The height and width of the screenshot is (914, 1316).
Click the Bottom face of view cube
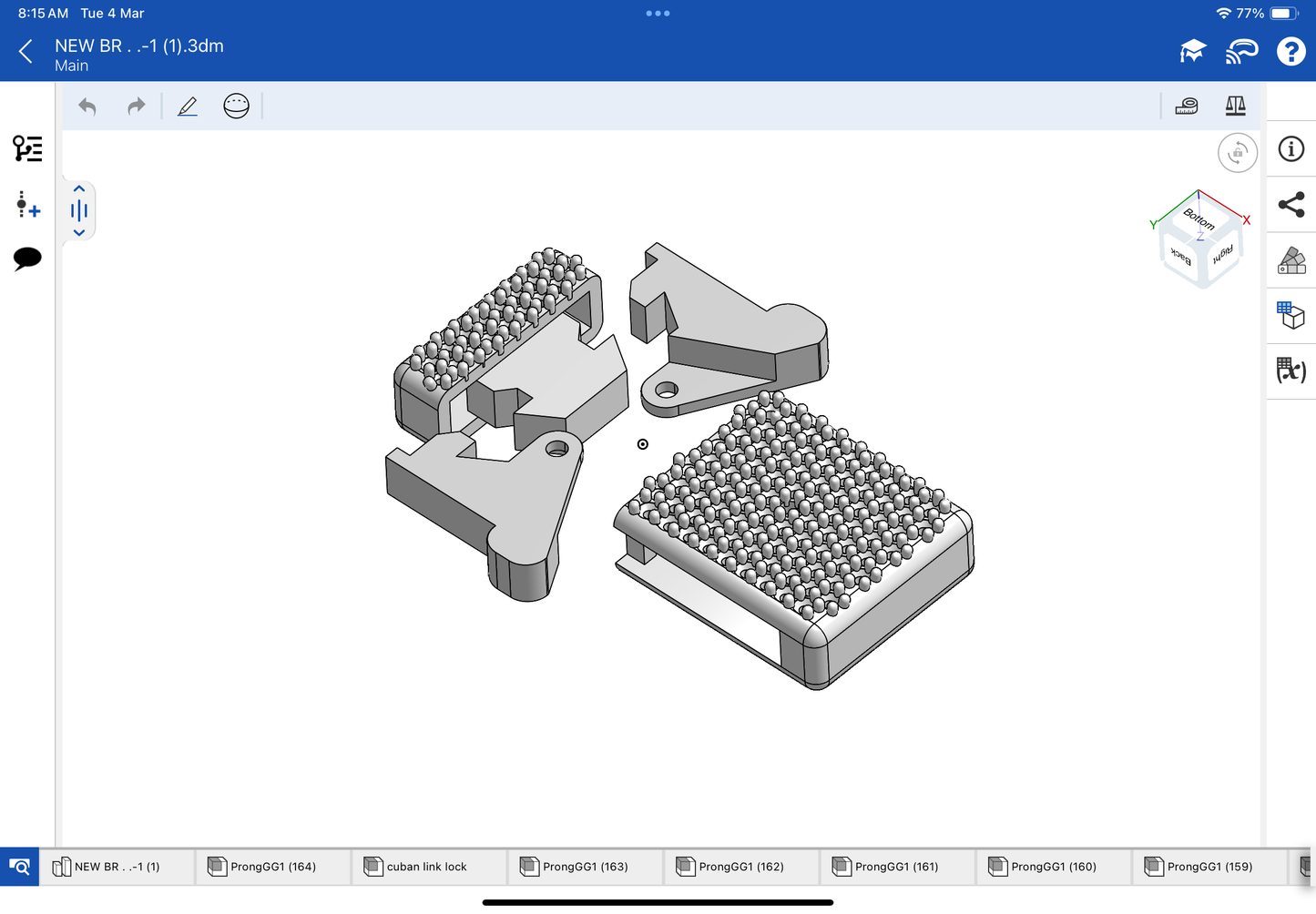(1199, 218)
